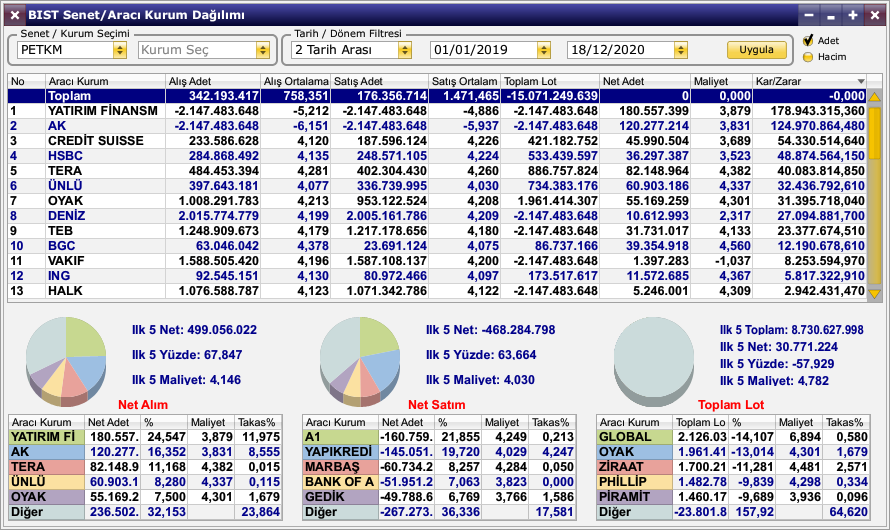
Task: Click the TERA red legend cell in Net Alım
Action: point(47,467)
